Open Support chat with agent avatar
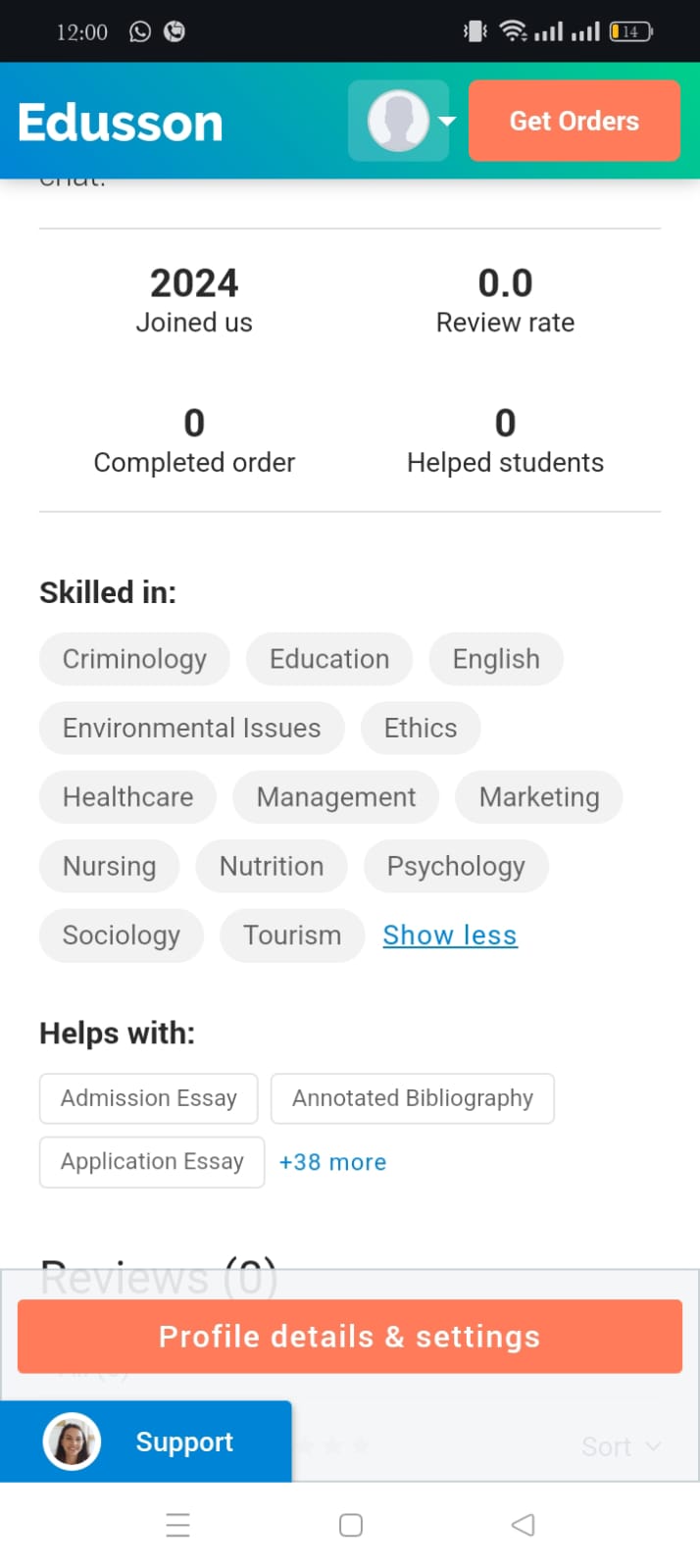Image resolution: width=700 pixels, height=1568 pixels. click(145, 1442)
